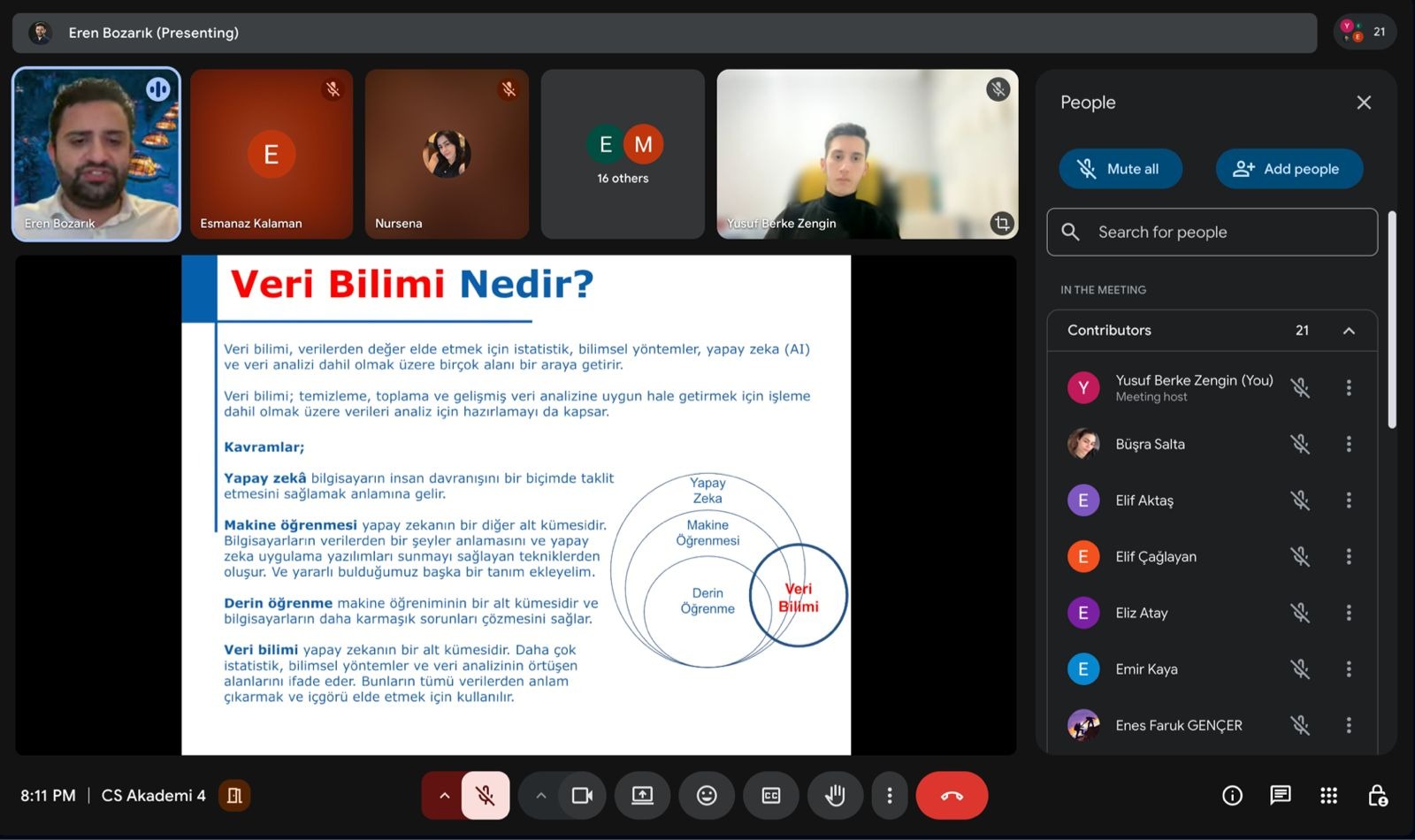Viewport: 1415px width, 840px height.
Task: Mute Büşra Salta's microphone
Action: 1299,444
